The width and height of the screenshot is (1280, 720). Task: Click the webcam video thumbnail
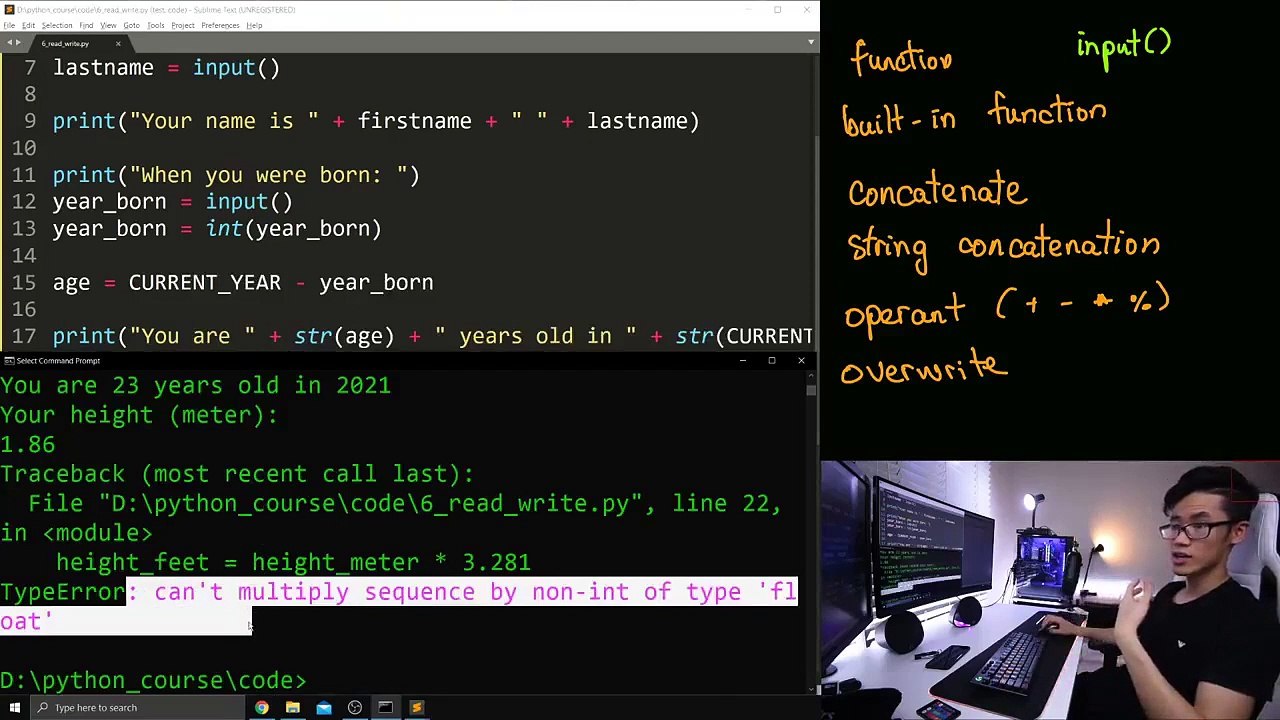[x=1050, y=590]
